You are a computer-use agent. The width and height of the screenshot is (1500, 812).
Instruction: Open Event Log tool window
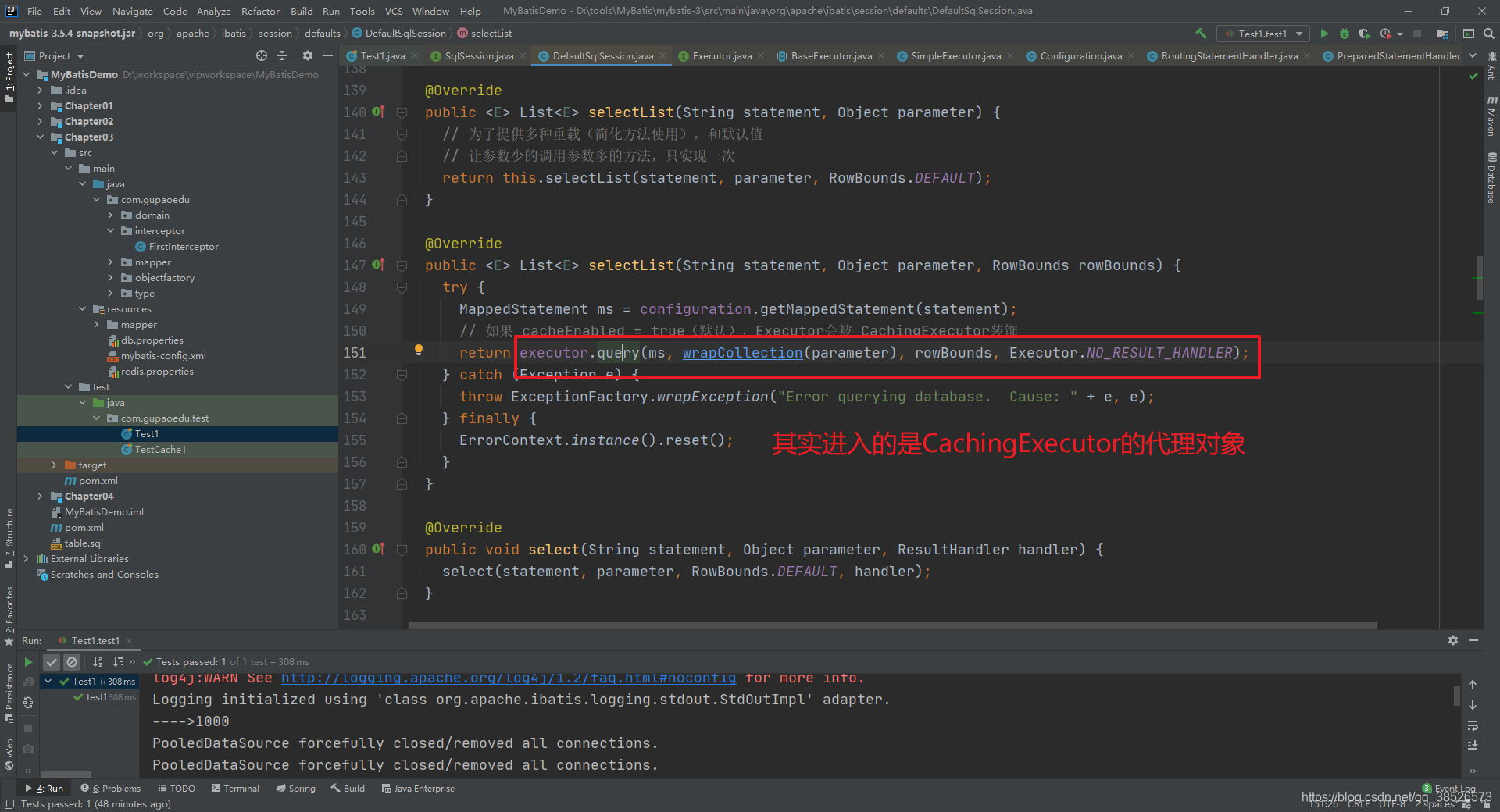(1449, 789)
